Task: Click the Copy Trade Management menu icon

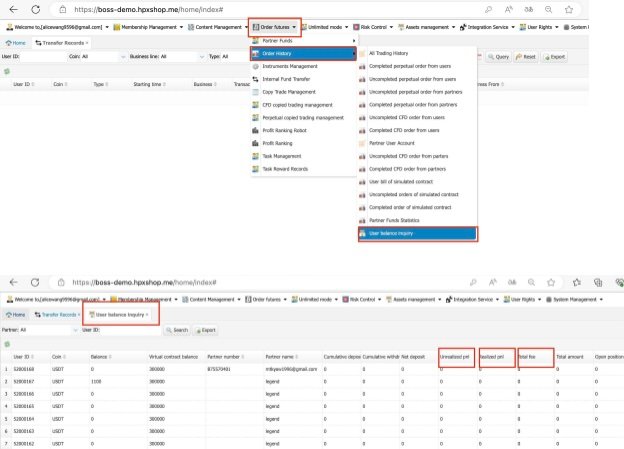Action: click(255, 91)
